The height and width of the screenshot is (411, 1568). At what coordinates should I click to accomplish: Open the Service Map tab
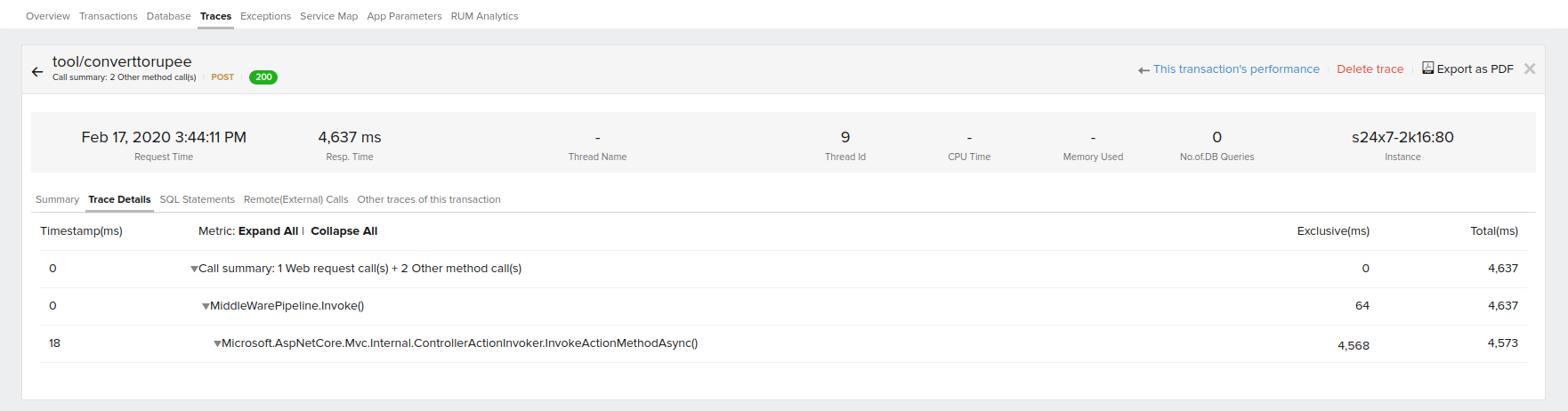[328, 16]
